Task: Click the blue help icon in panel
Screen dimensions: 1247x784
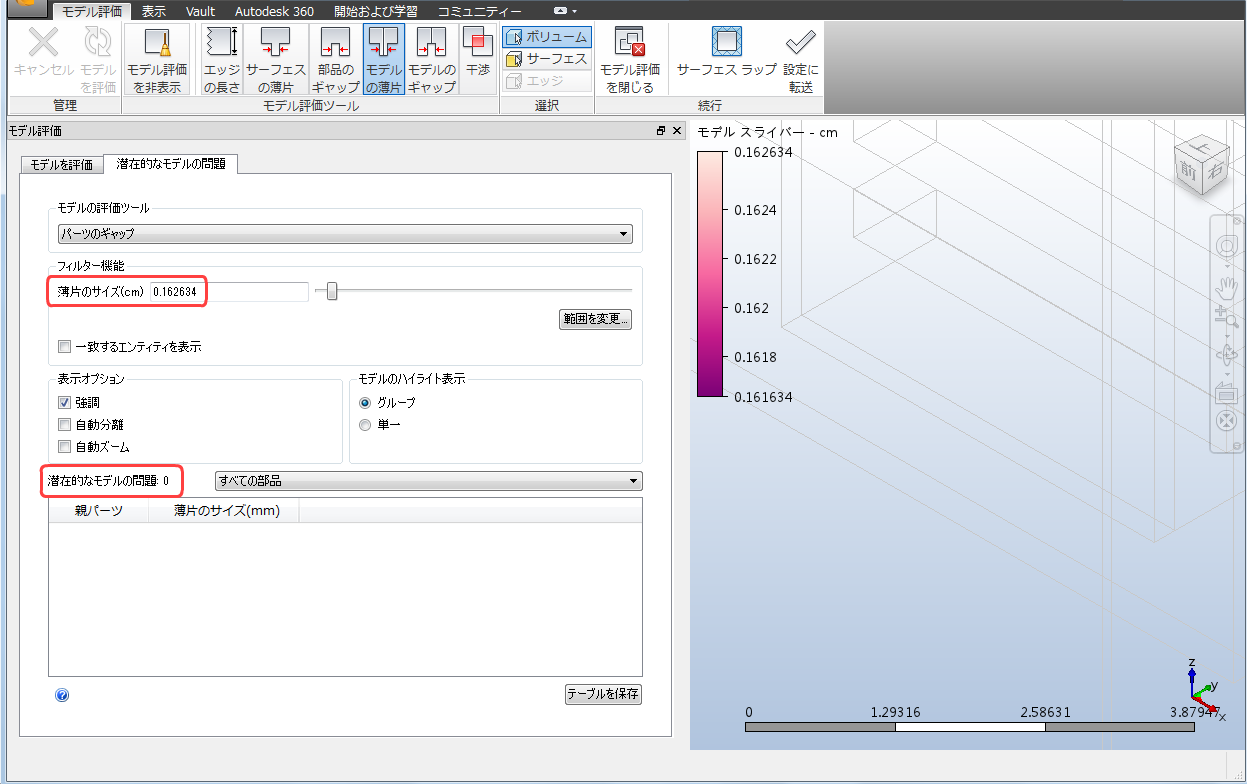Action: [x=62, y=695]
